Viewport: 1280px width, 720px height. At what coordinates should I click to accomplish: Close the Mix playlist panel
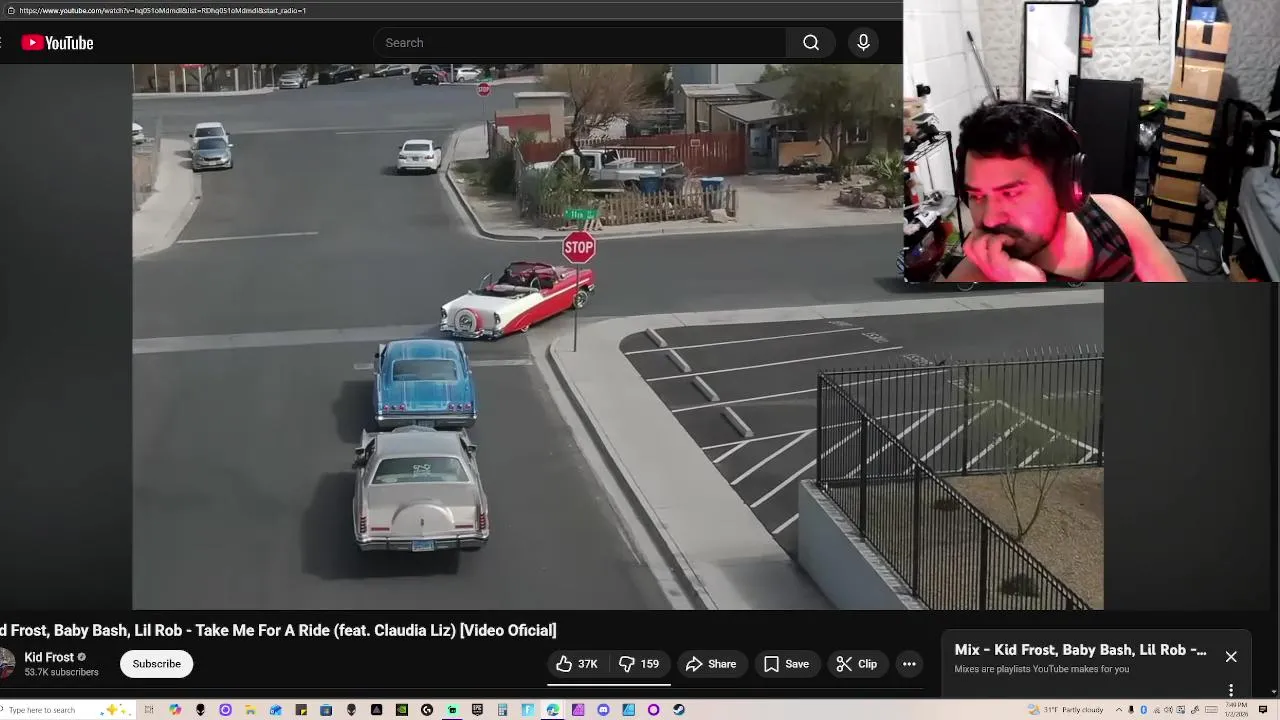tap(1231, 657)
